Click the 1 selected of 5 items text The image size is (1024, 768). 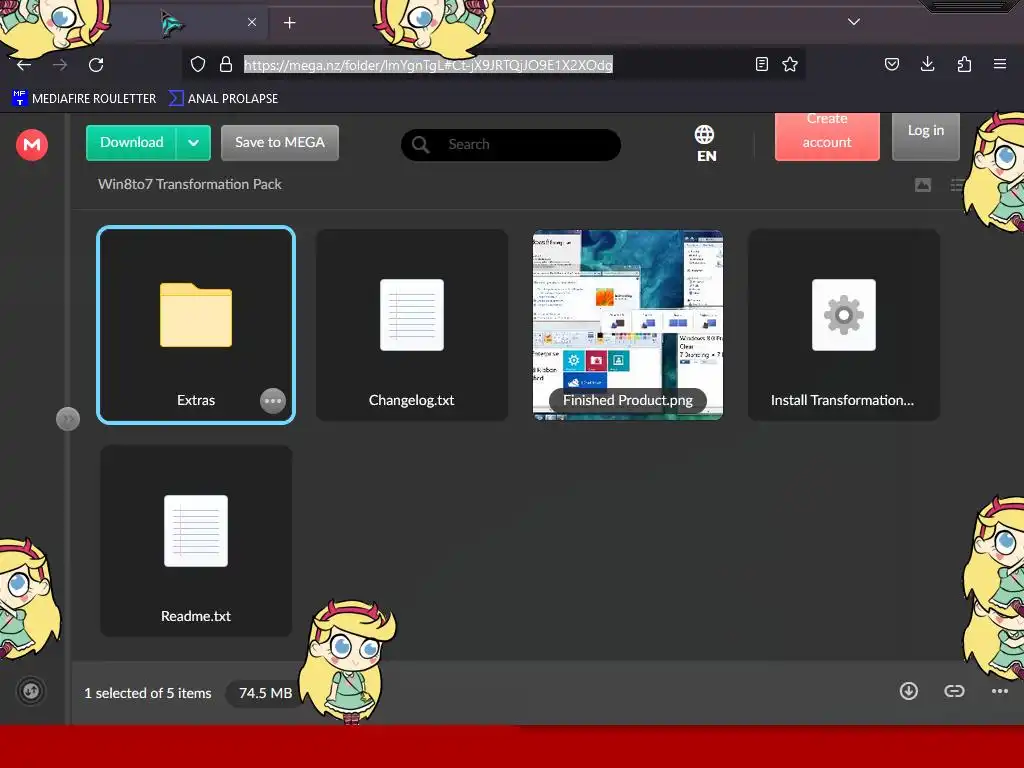pyautogui.click(x=148, y=693)
